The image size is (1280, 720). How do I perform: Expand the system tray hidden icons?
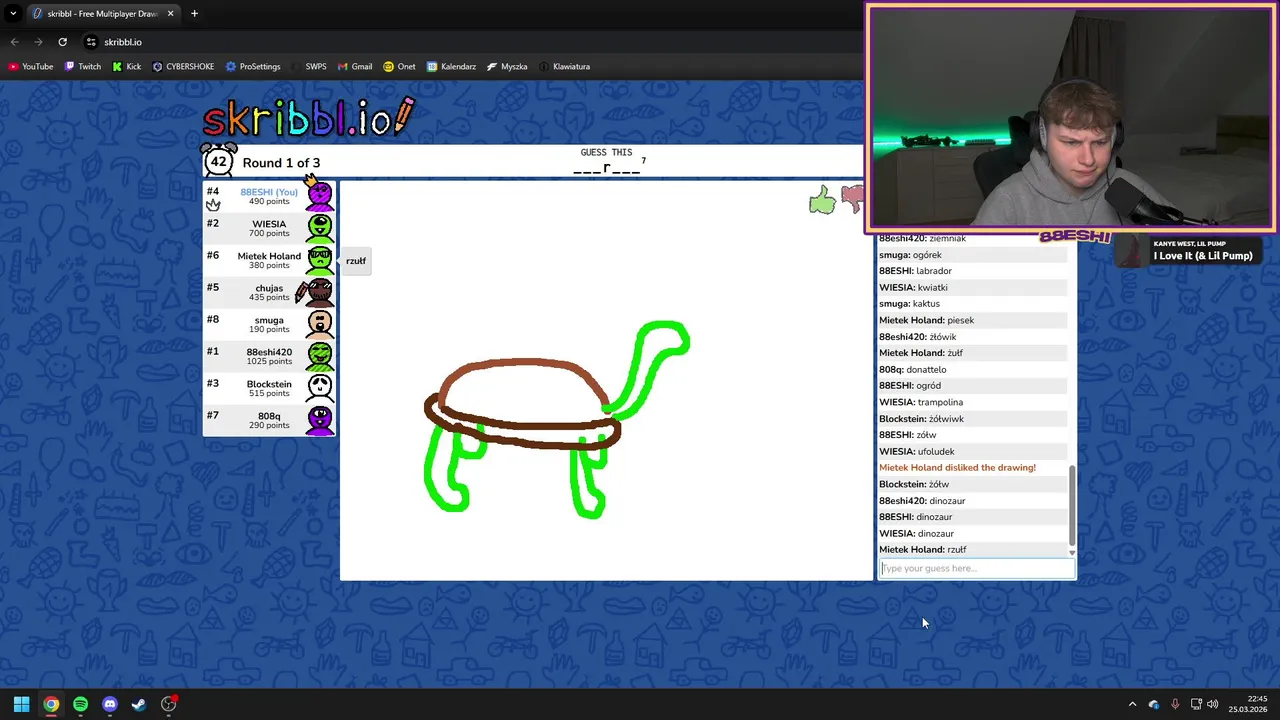(x=1132, y=704)
